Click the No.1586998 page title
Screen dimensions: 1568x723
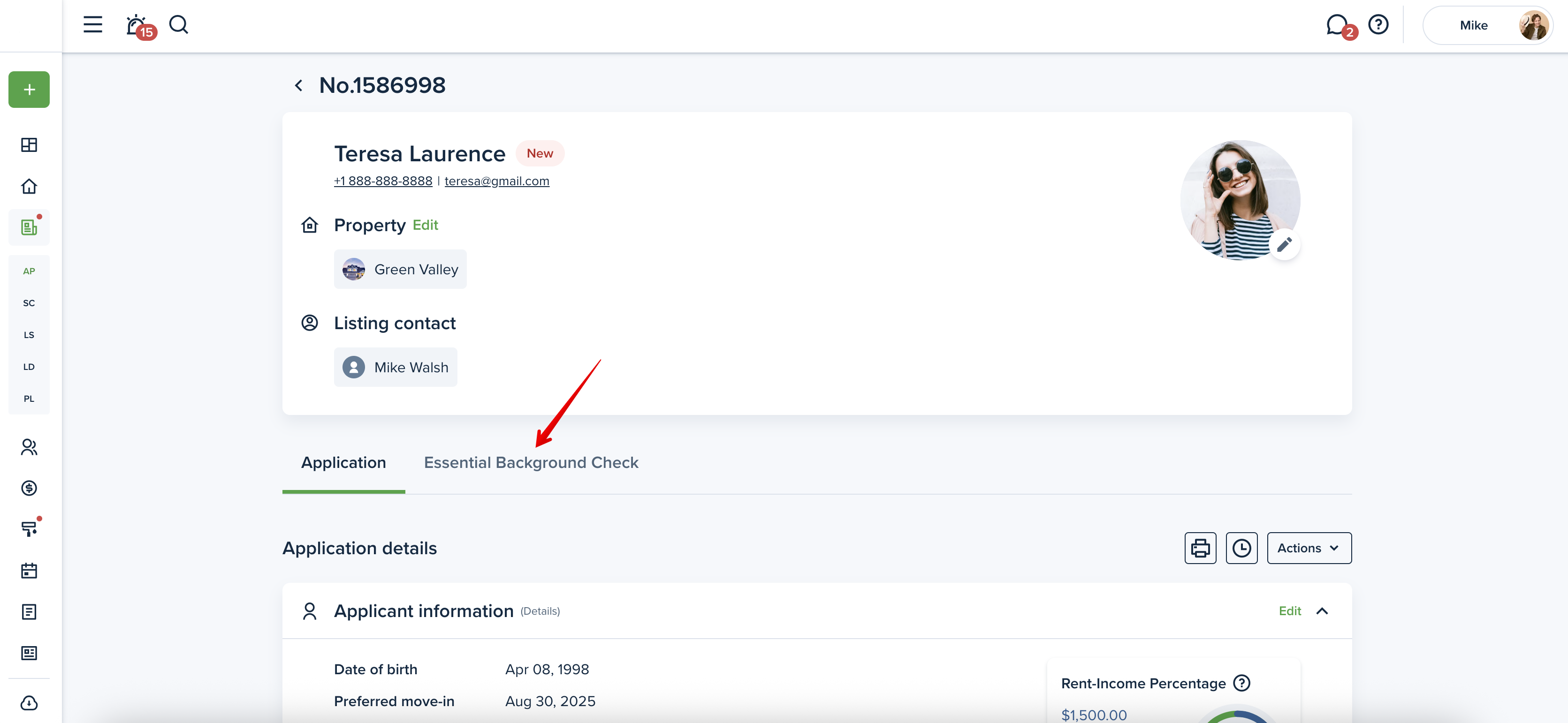coord(382,86)
